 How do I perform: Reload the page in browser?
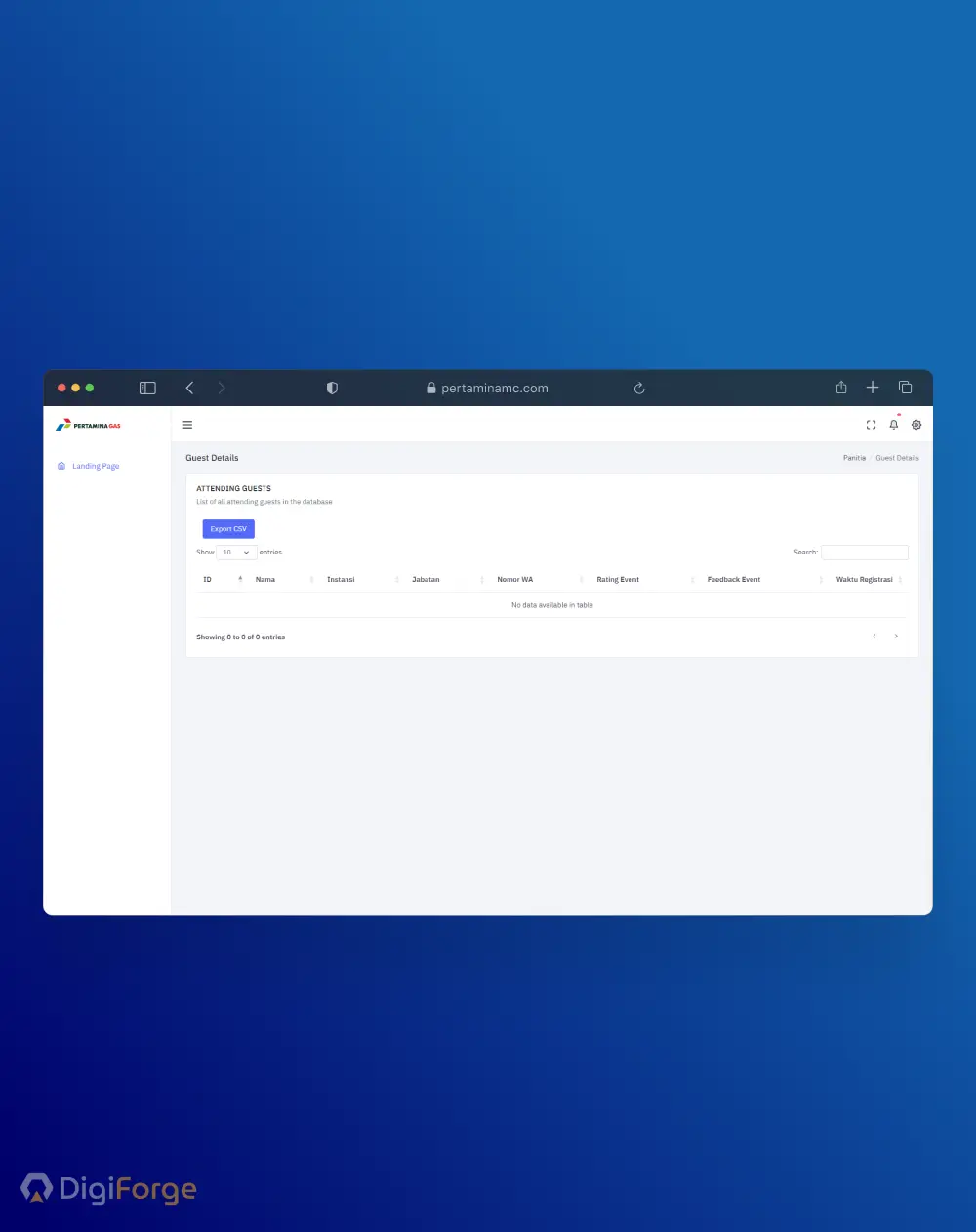click(x=639, y=389)
